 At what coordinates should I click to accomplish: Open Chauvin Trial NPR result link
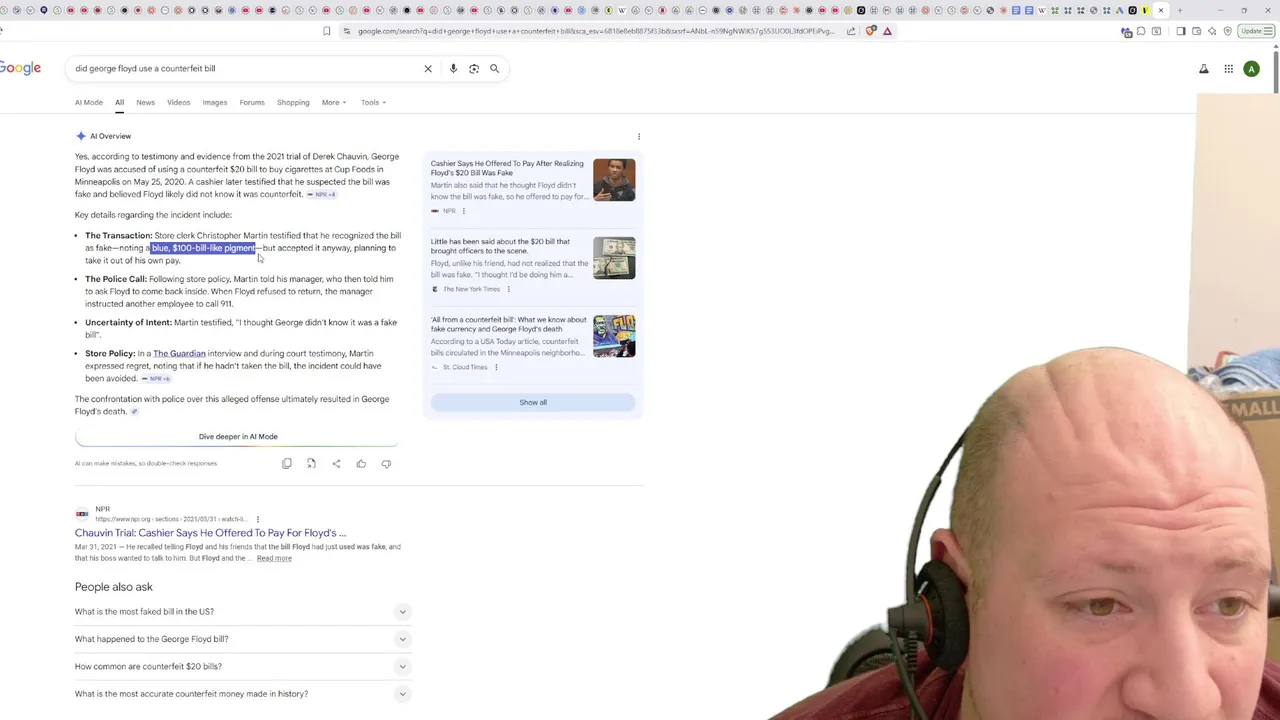pos(210,533)
